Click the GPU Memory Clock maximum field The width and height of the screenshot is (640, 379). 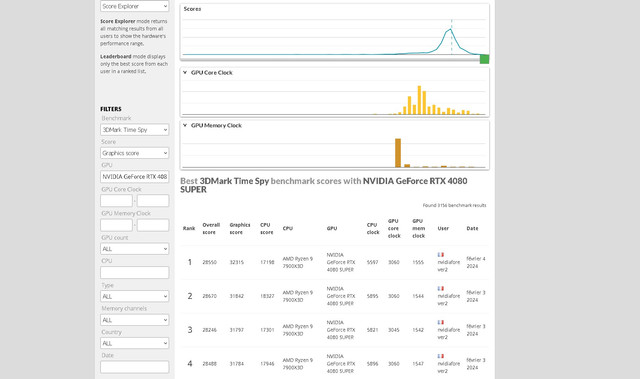(153, 225)
